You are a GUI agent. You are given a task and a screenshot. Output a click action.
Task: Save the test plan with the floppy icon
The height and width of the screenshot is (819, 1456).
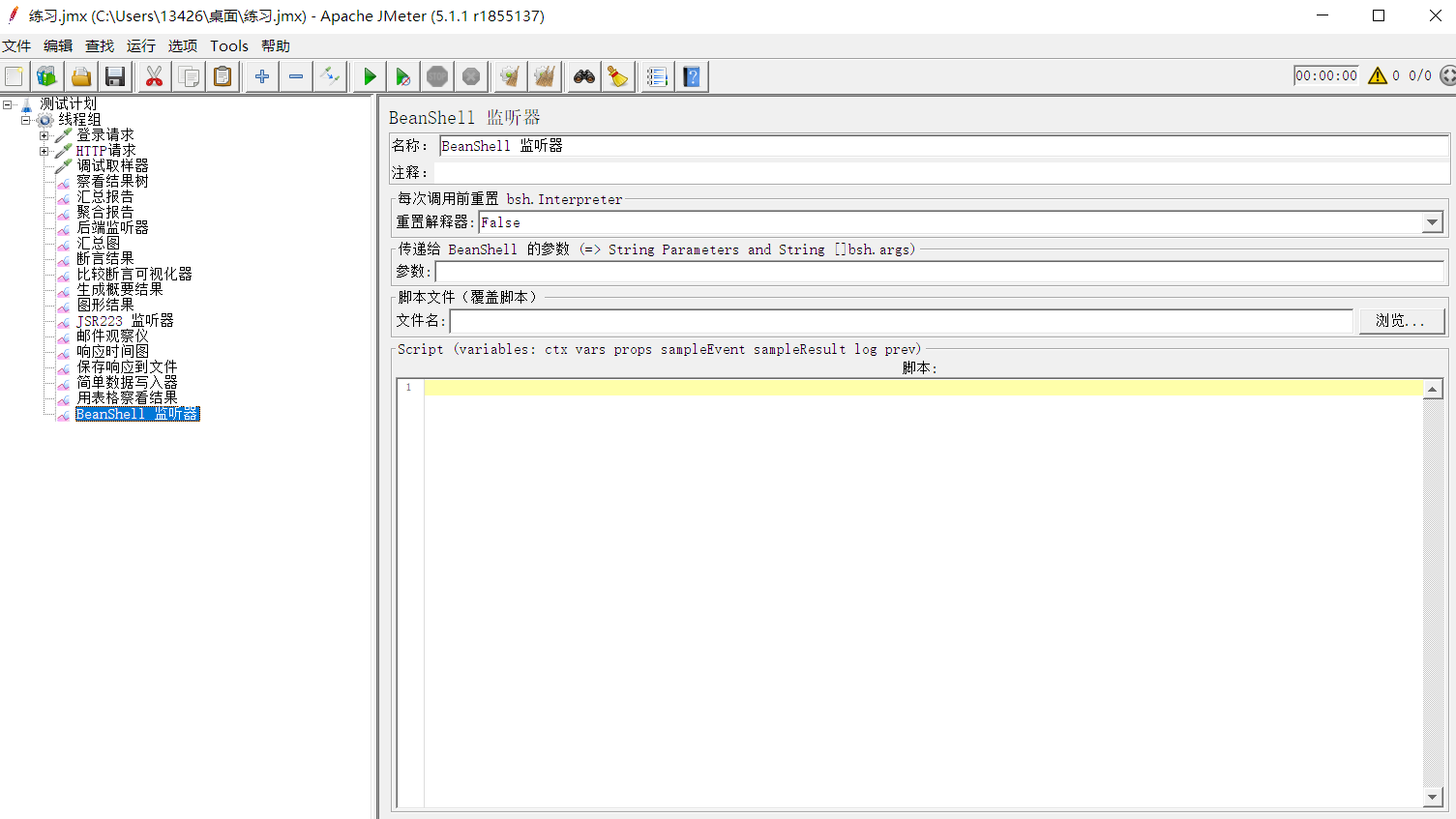click(x=115, y=76)
